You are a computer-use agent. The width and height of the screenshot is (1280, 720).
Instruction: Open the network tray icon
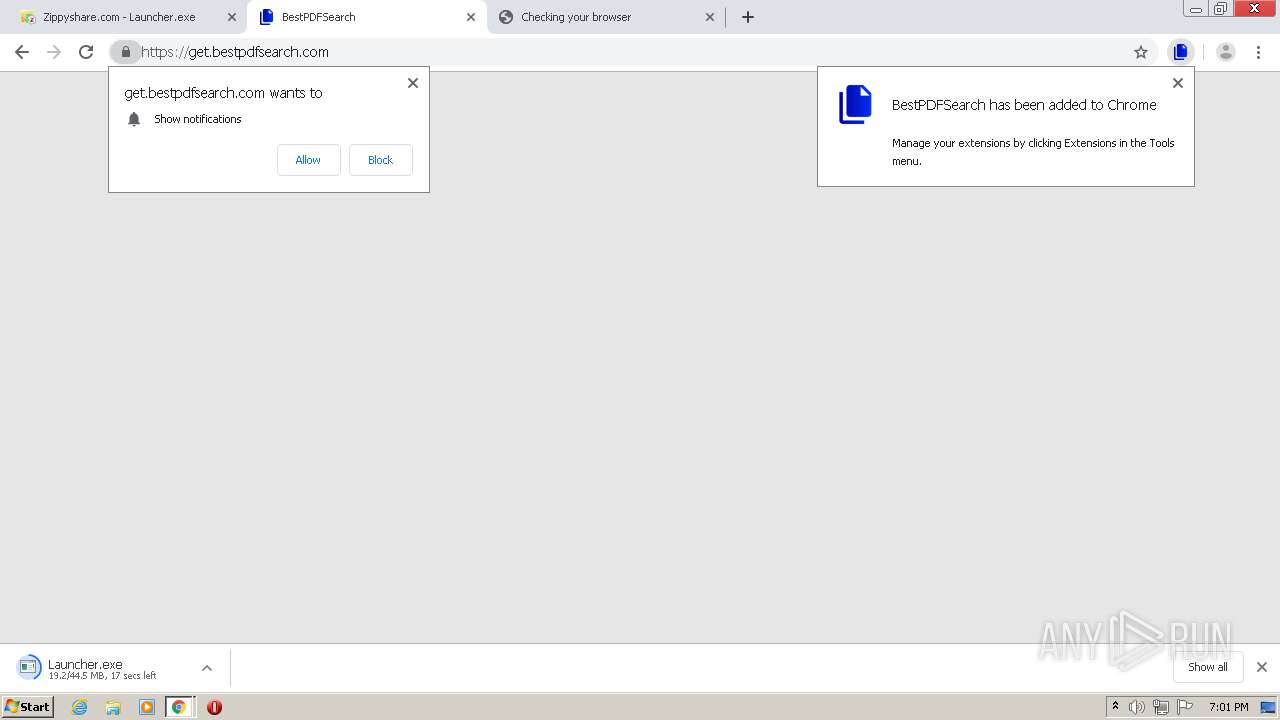tap(1161, 707)
